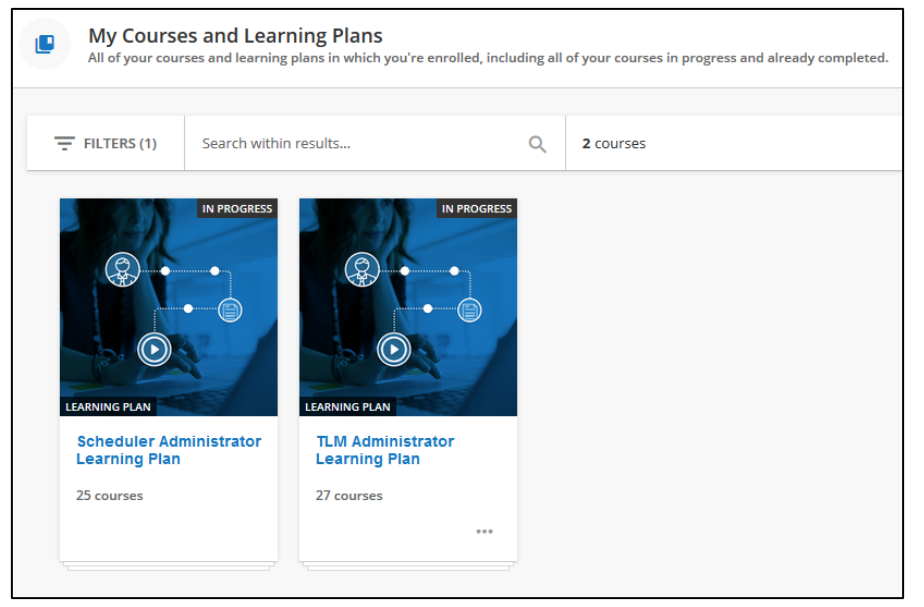Click the IN PROGRESS badge on the Scheduler card
The height and width of the screenshot is (607, 924).
coord(237,209)
